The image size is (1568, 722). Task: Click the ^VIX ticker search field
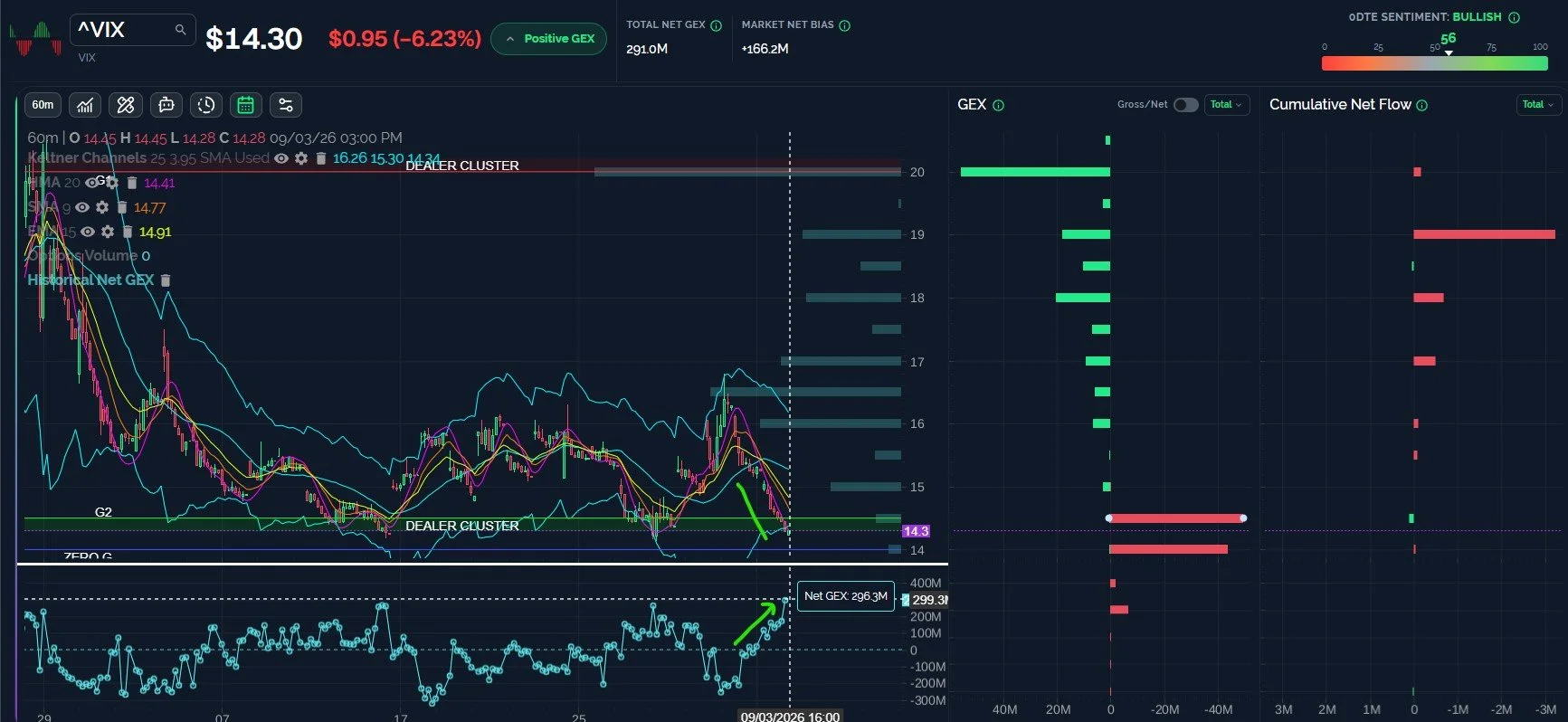point(132,30)
